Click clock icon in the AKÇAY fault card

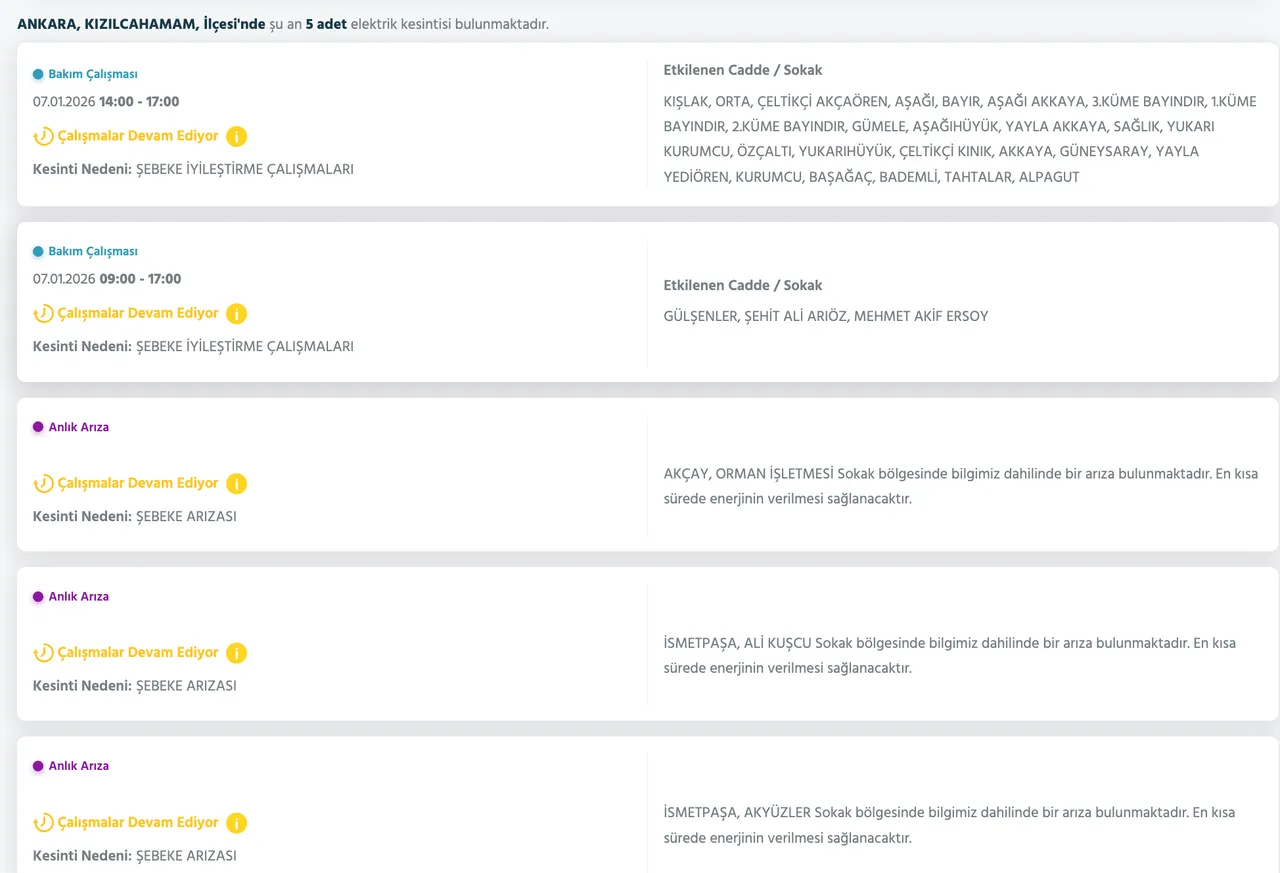(43, 484)
